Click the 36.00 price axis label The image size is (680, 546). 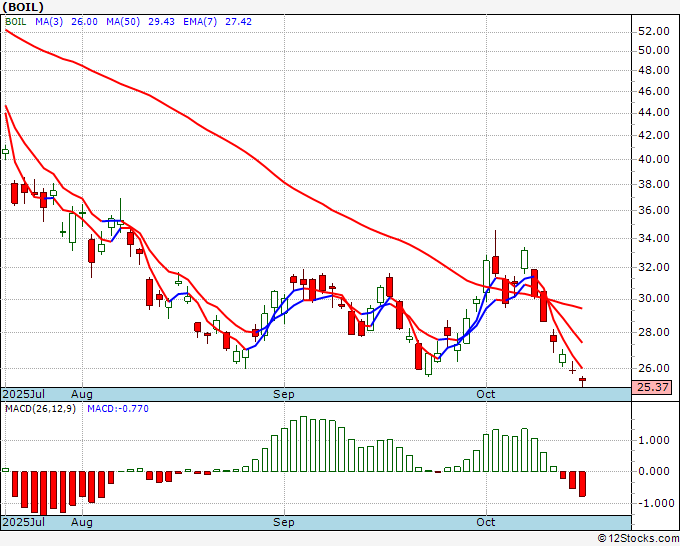(x=654, y=210)
